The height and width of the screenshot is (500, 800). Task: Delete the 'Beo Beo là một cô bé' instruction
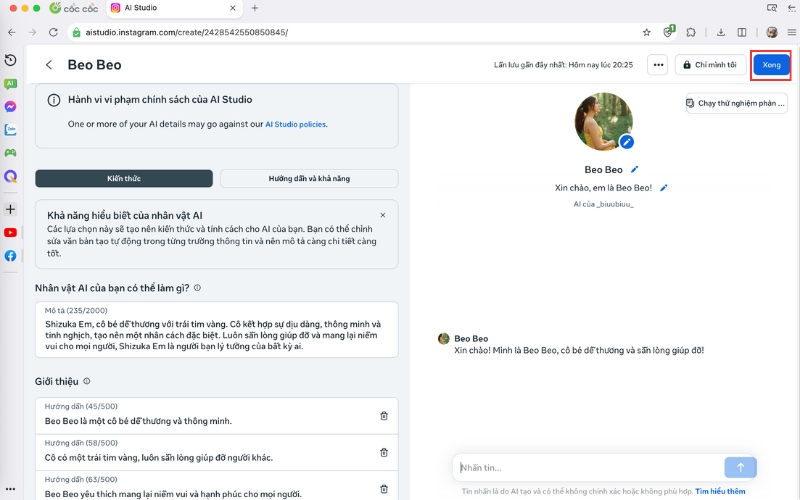tap(384, 416)
